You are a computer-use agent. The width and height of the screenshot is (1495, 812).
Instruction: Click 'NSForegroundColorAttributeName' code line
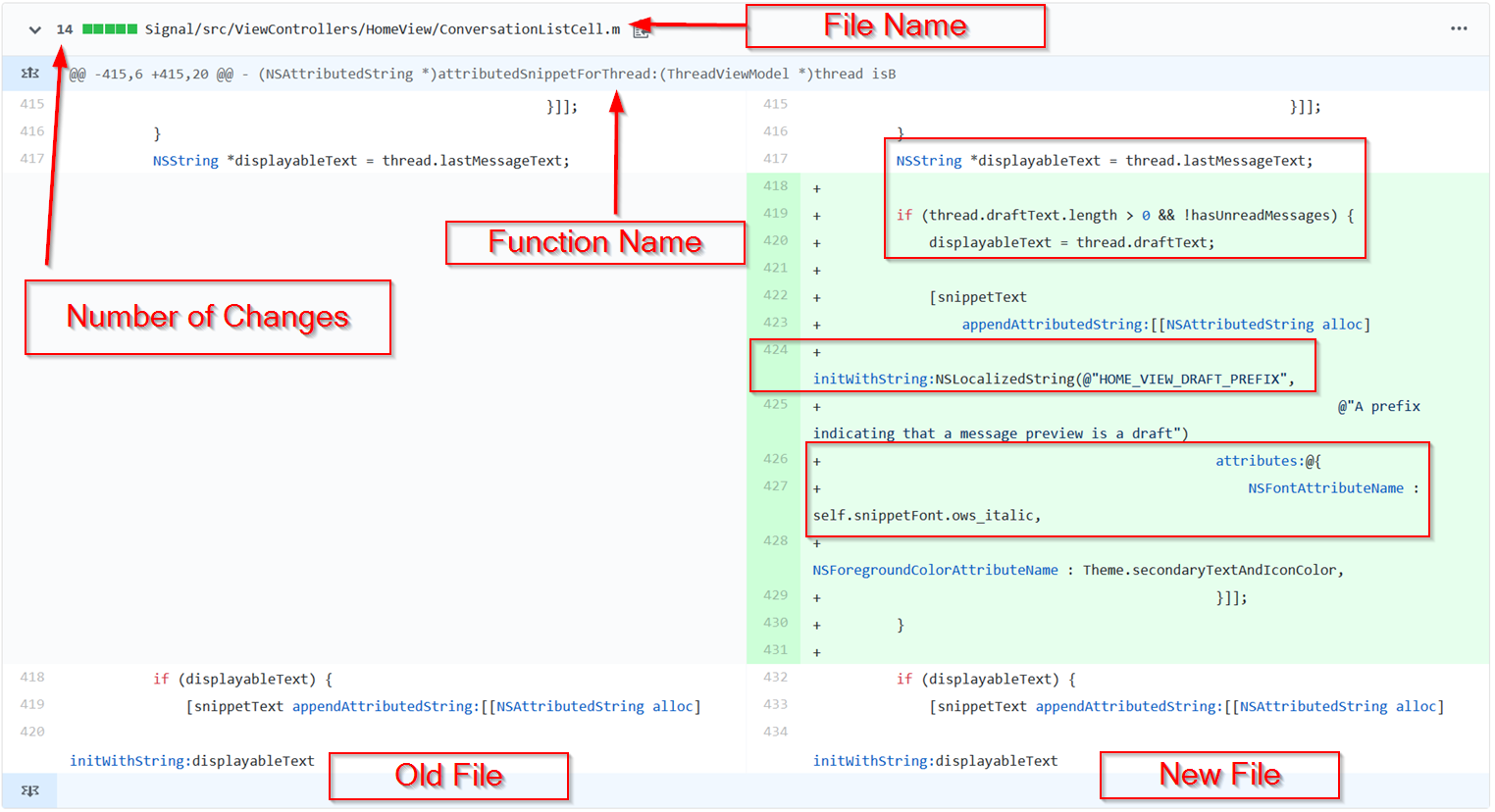tap(1078, 571)
